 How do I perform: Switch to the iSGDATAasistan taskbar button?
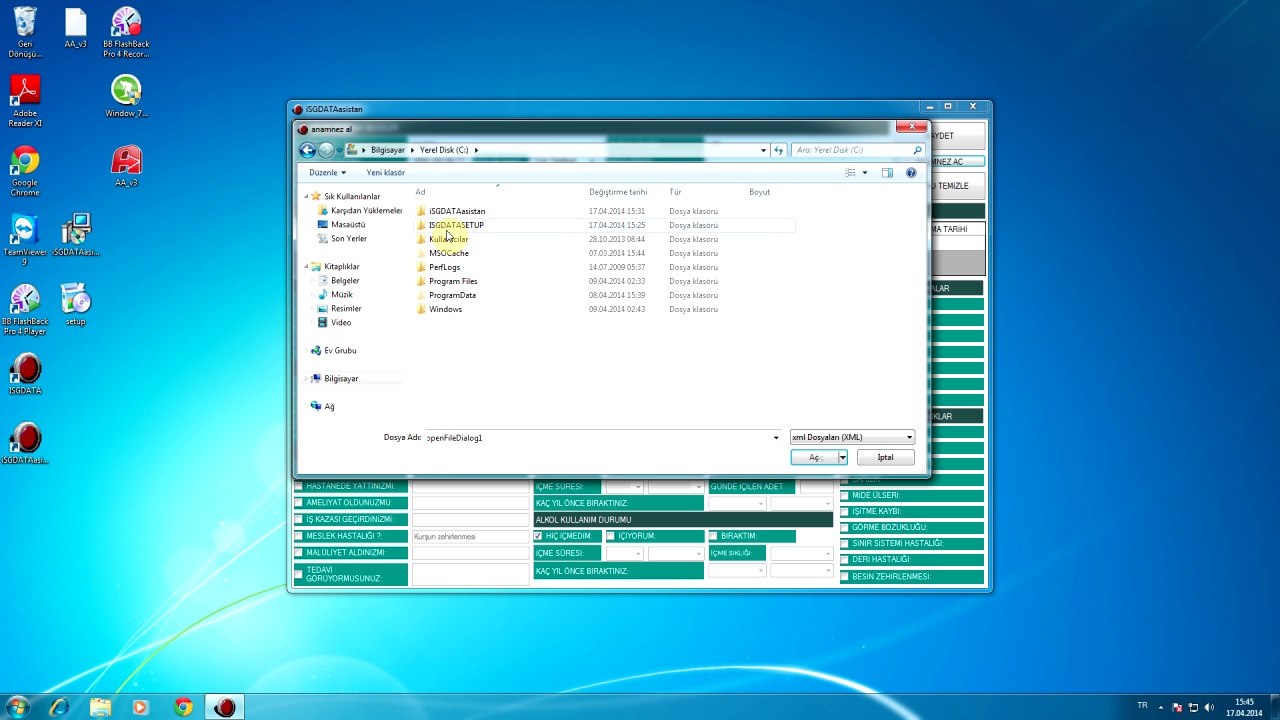pos(225,707)
